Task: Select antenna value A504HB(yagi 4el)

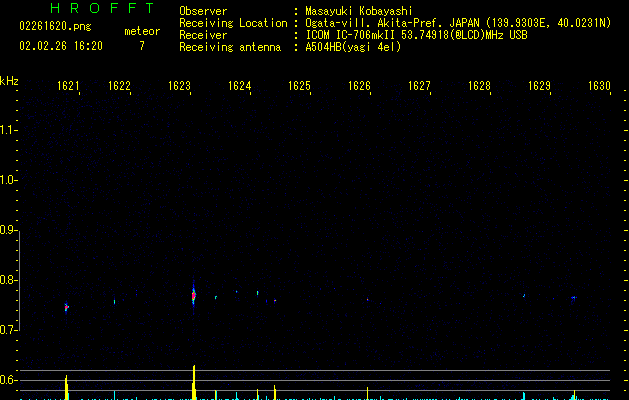Action: click(x=353, y=47)
